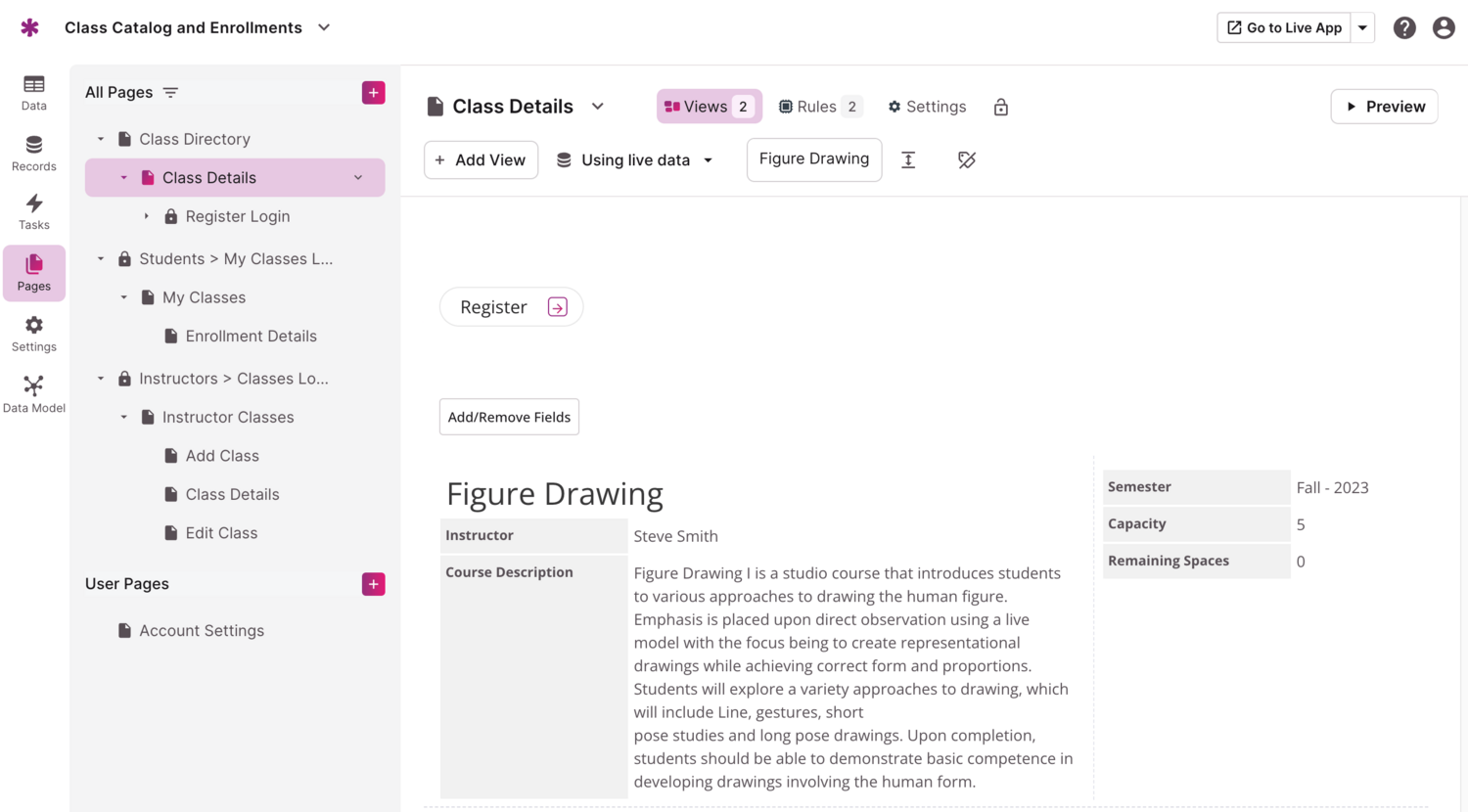Viewport: 1468px width, 812px height.
Task: Open the Data Model view
Action: coord(34,394)
